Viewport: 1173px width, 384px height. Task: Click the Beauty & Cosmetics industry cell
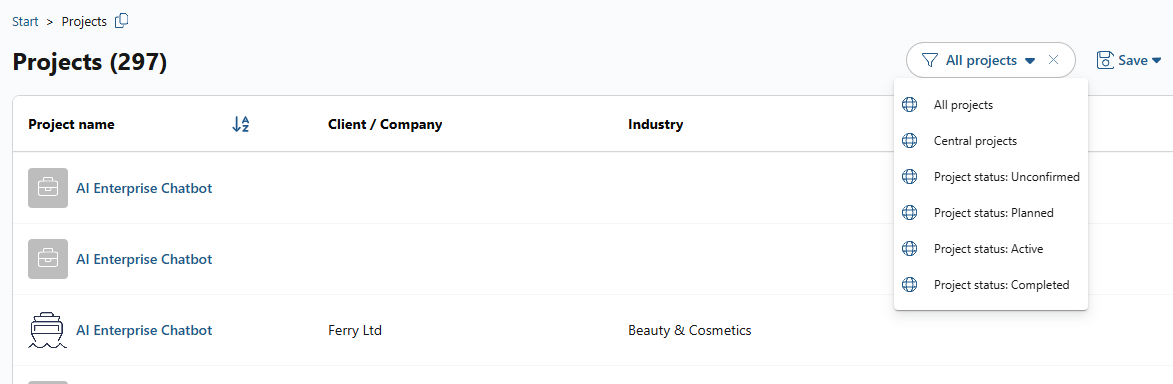point(690,330)
